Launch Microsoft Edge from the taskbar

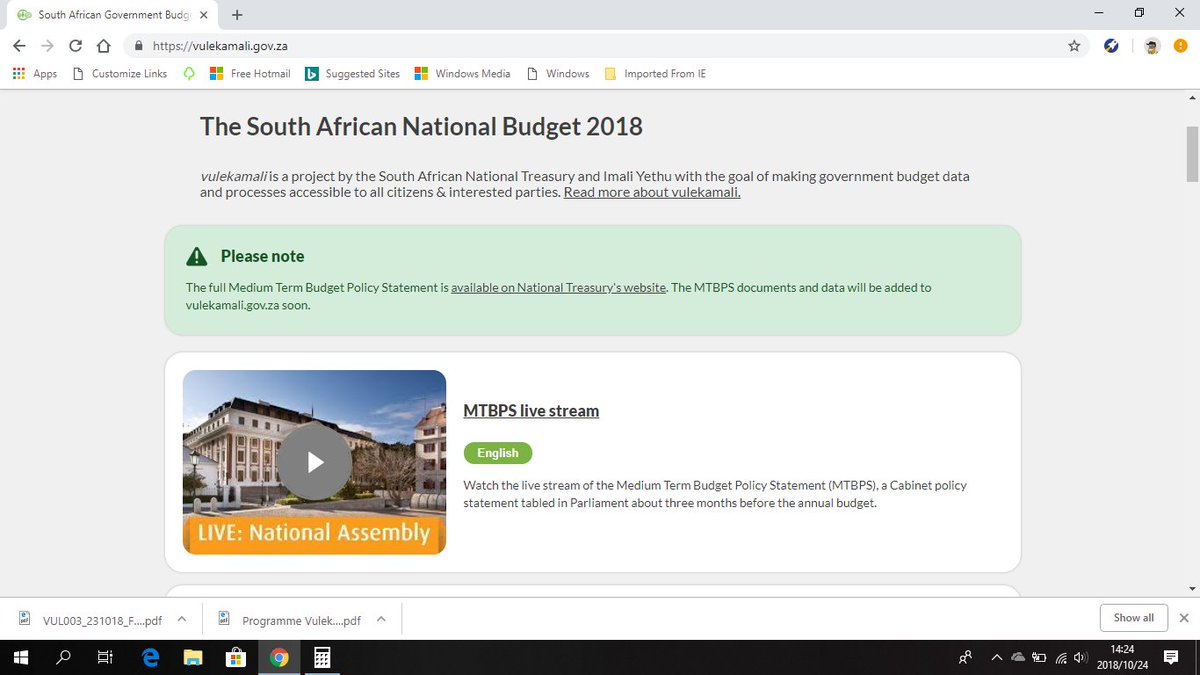point(151,657)
